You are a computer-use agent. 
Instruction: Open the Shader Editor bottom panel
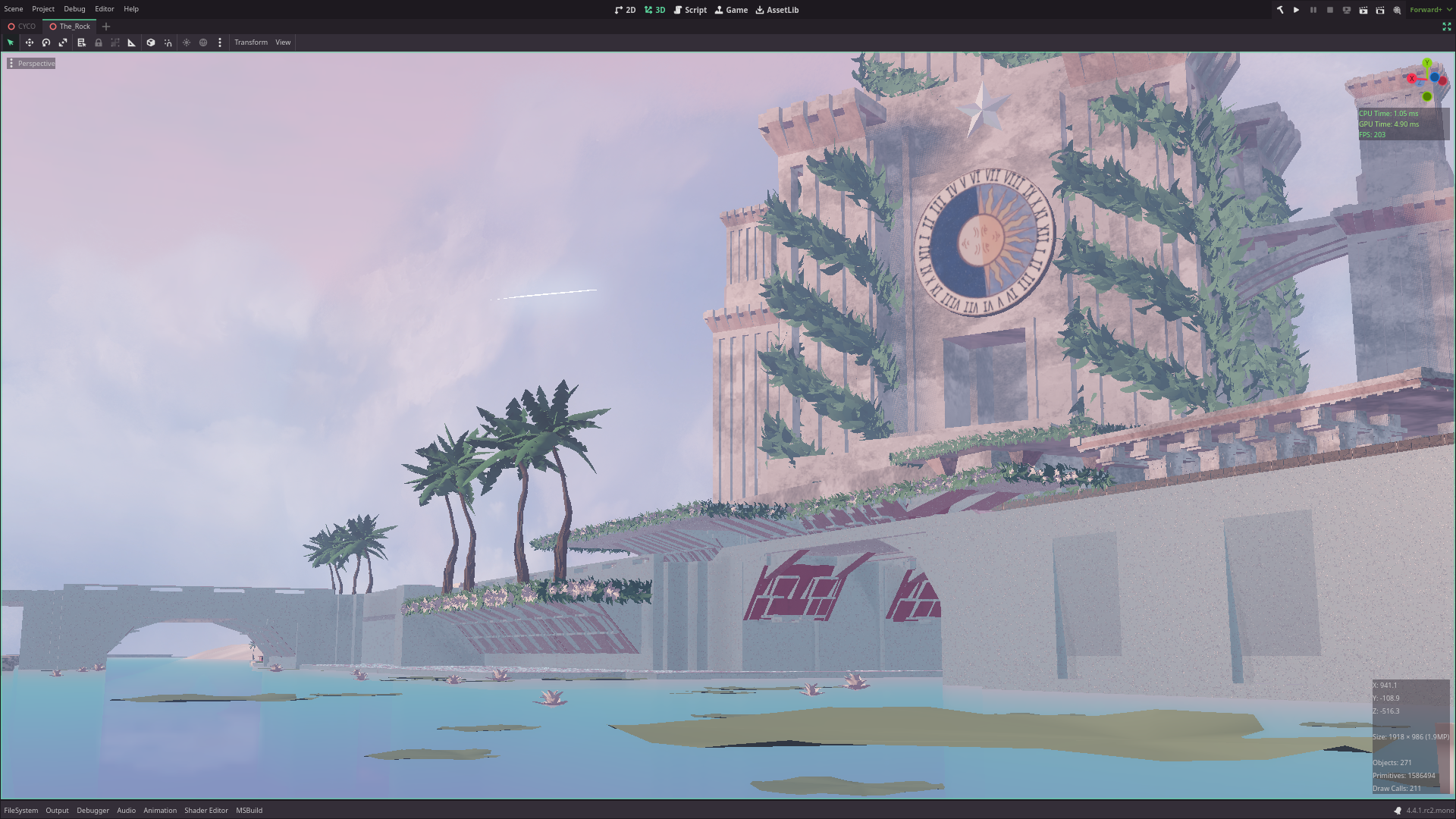tap(206, 810)
